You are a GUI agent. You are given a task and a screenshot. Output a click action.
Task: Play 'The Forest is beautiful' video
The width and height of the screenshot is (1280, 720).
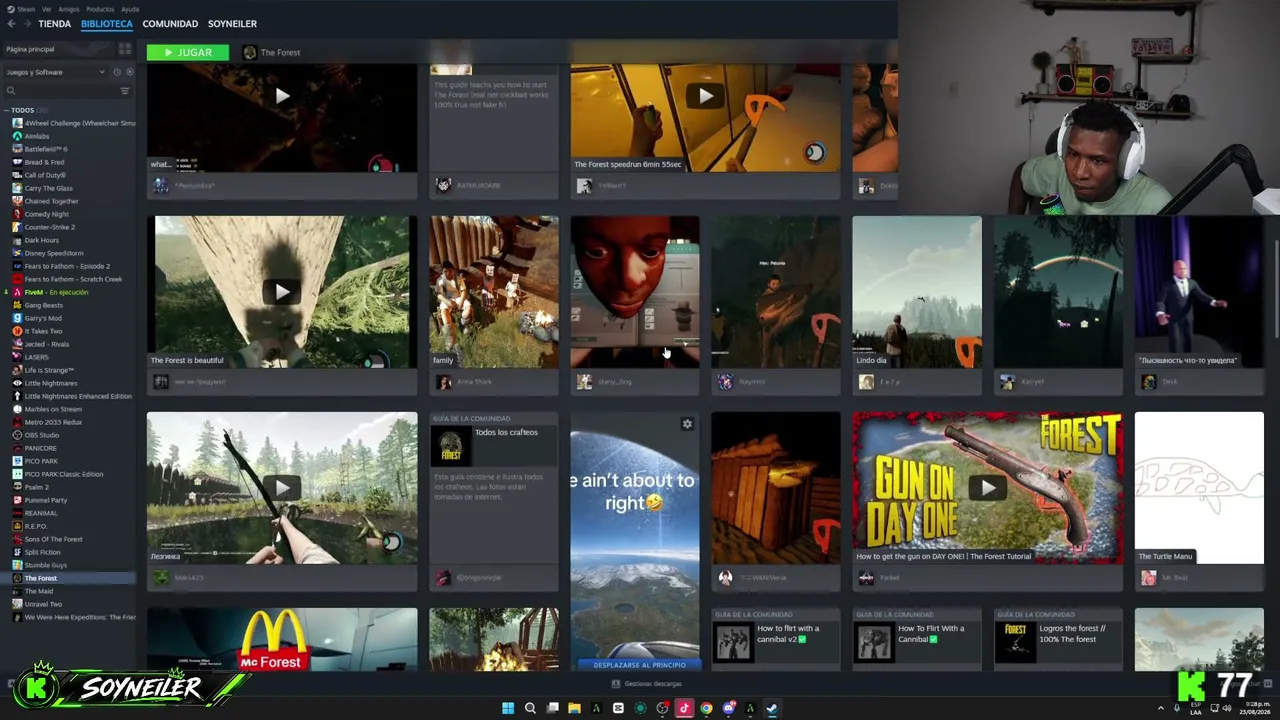tap(282, 292)
